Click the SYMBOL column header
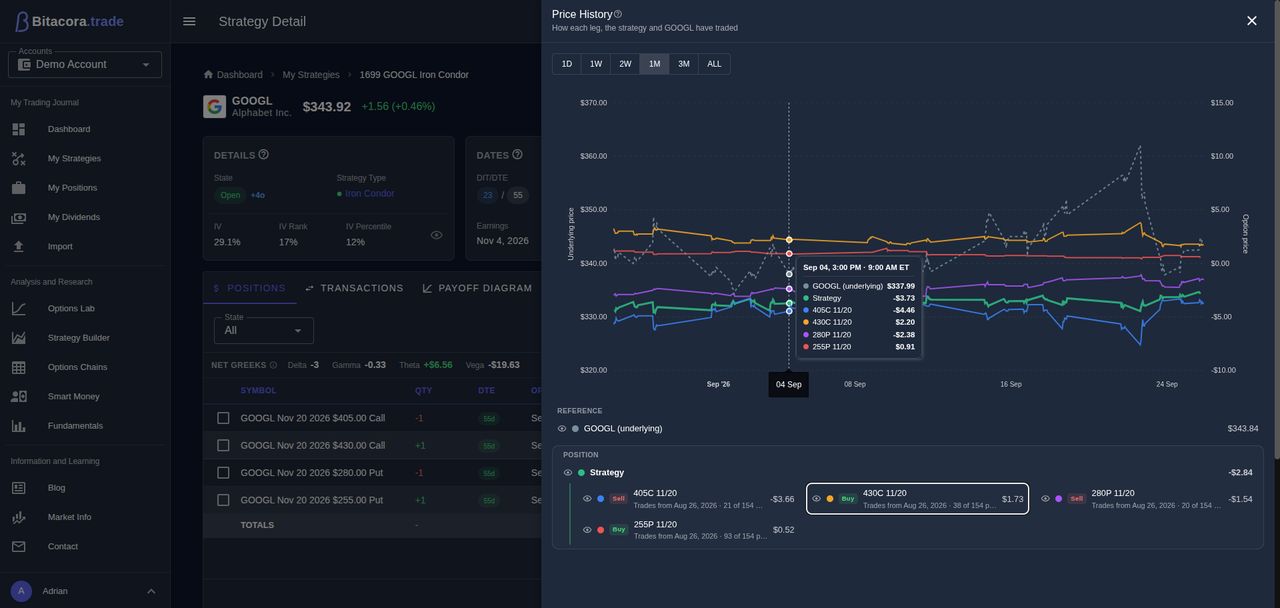Image resolution: width=1280 pixels, height=608 pixels. [x=258, y=391]
